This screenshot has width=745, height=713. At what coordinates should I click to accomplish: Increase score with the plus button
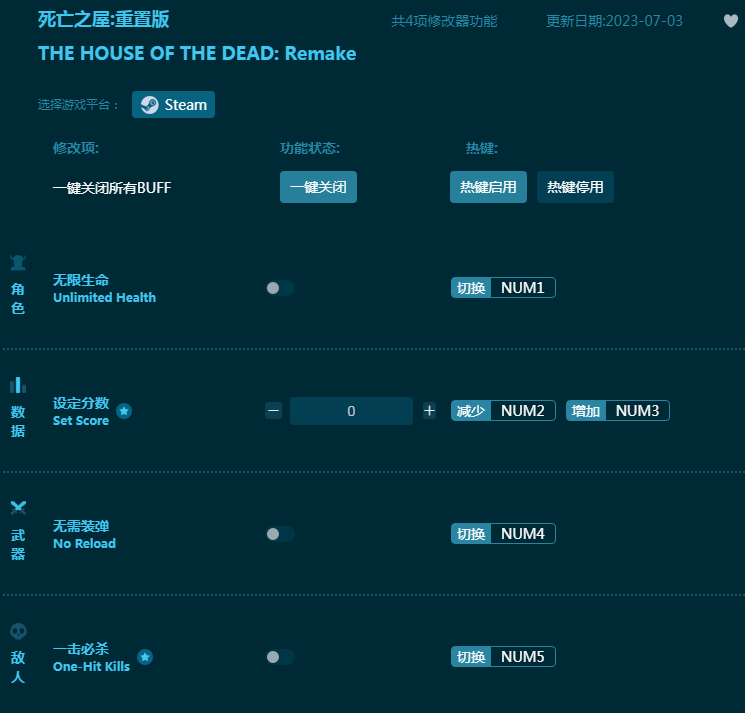coord(429,411)
